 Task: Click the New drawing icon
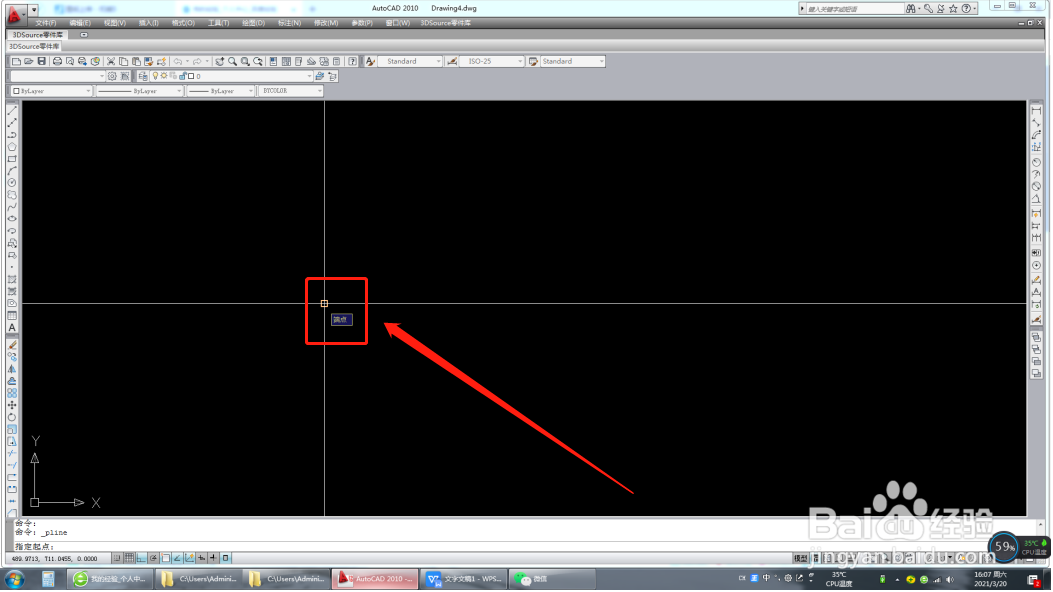[16, 61]
